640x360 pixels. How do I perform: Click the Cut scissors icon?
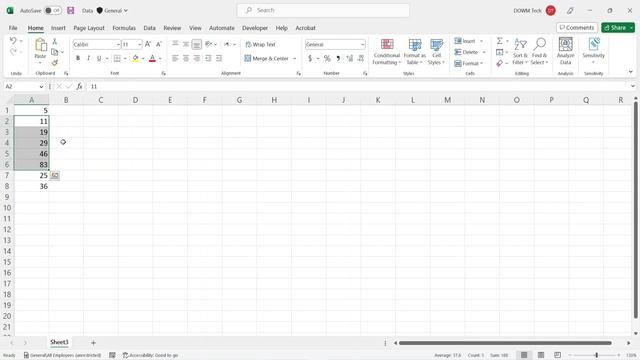tap(55, 41)
